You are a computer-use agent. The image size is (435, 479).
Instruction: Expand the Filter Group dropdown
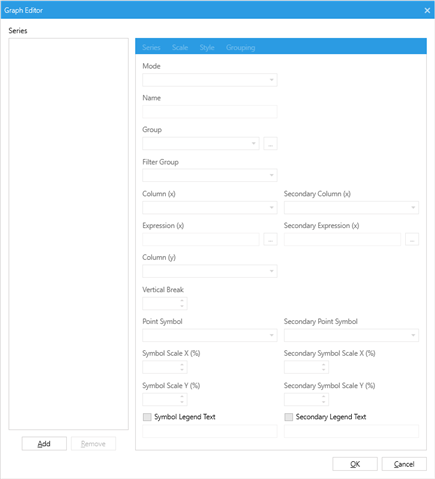click(x=210, y=175)
